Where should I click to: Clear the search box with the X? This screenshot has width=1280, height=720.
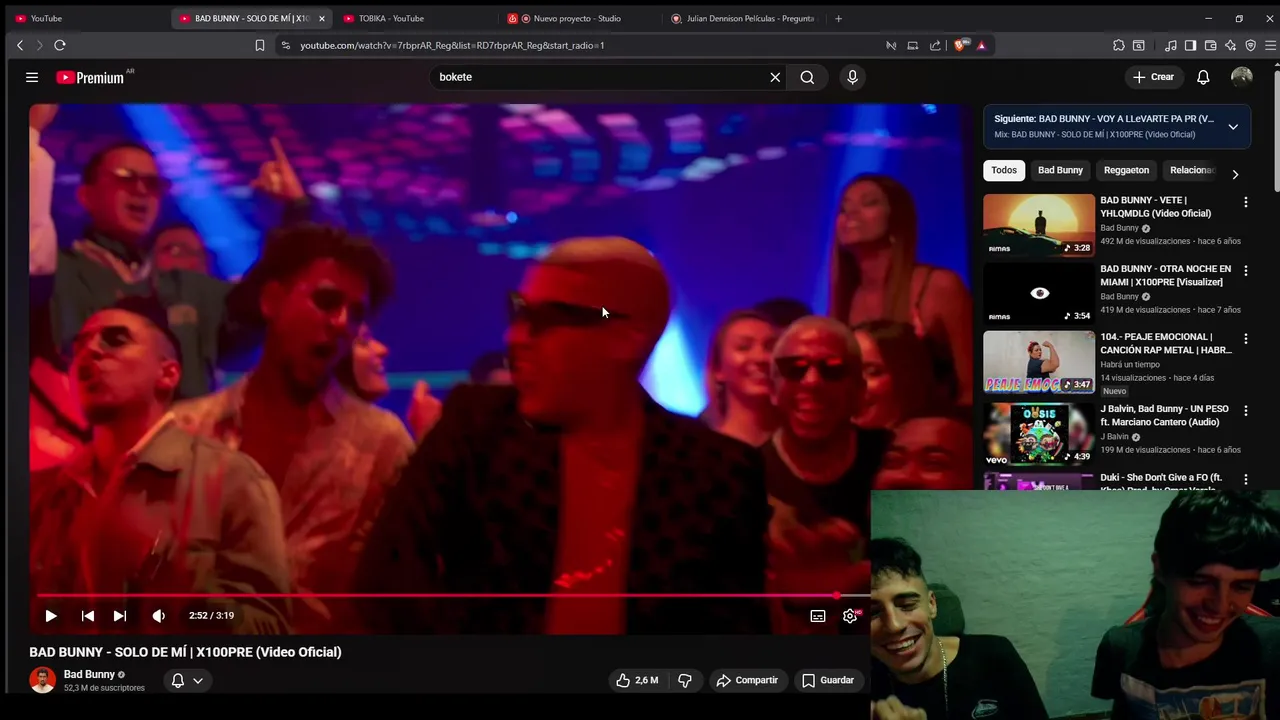tap(775, 77)
